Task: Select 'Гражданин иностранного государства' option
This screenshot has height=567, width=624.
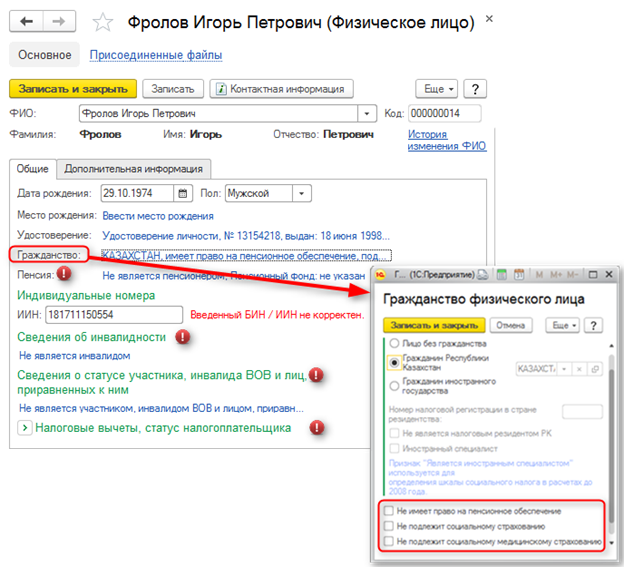Action: pos(392,385)
